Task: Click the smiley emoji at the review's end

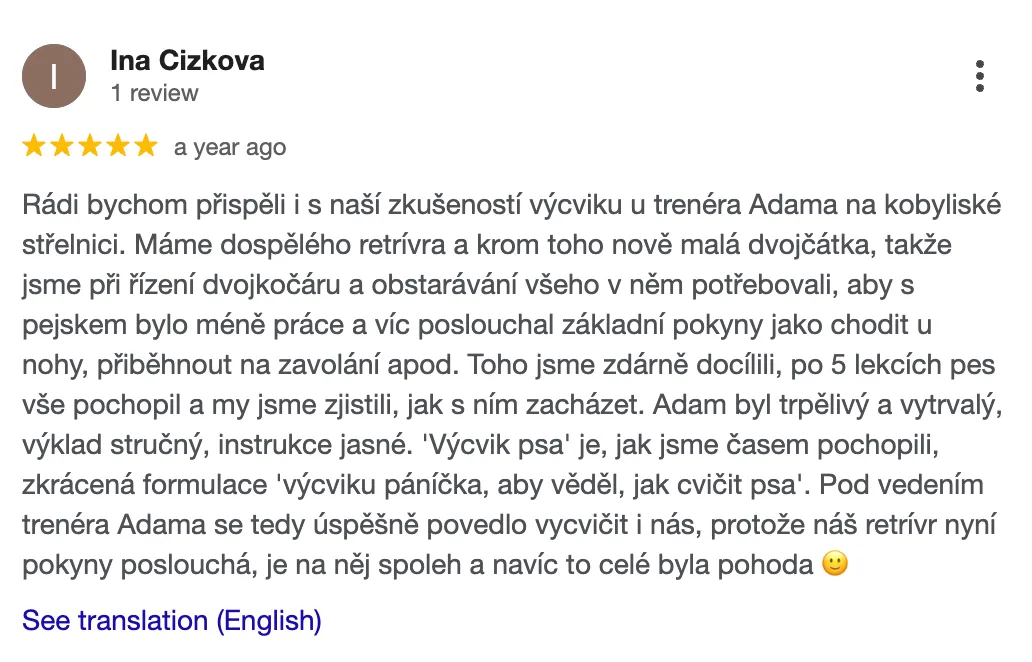Action: pos(833,562)
